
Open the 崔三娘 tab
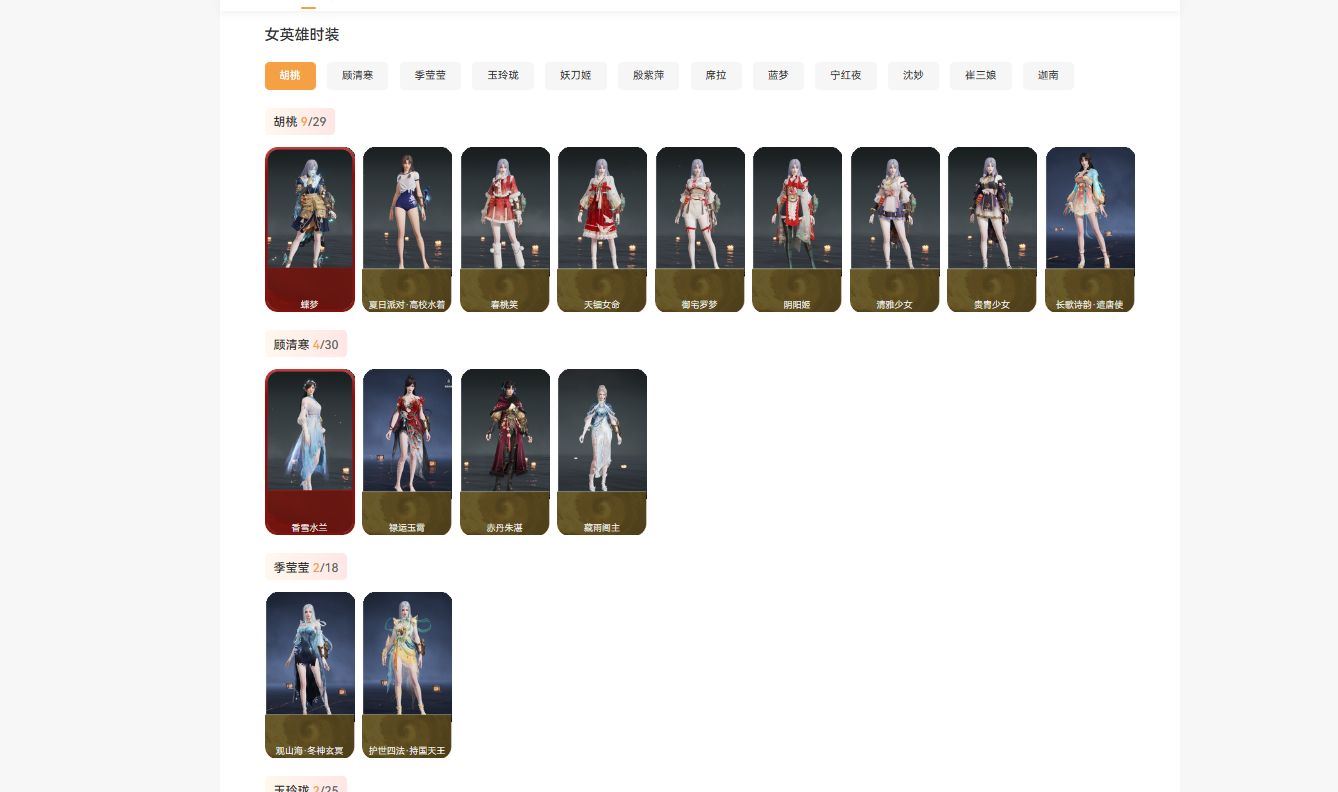coord(980,76)
